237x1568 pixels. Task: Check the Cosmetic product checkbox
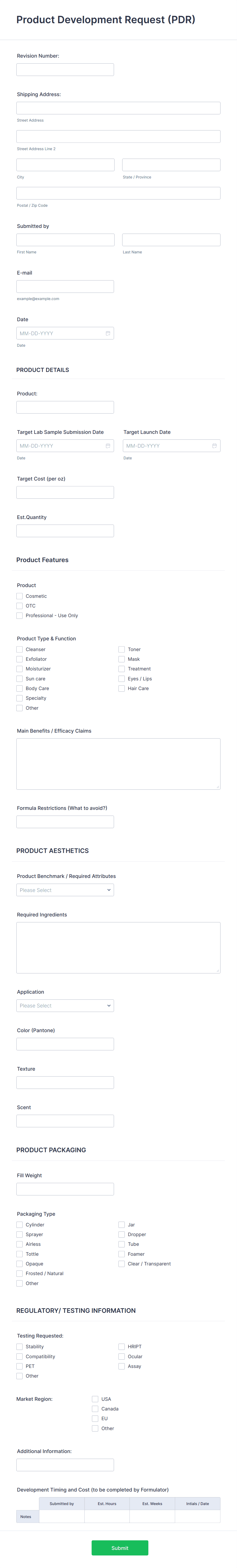pos(20,596)
